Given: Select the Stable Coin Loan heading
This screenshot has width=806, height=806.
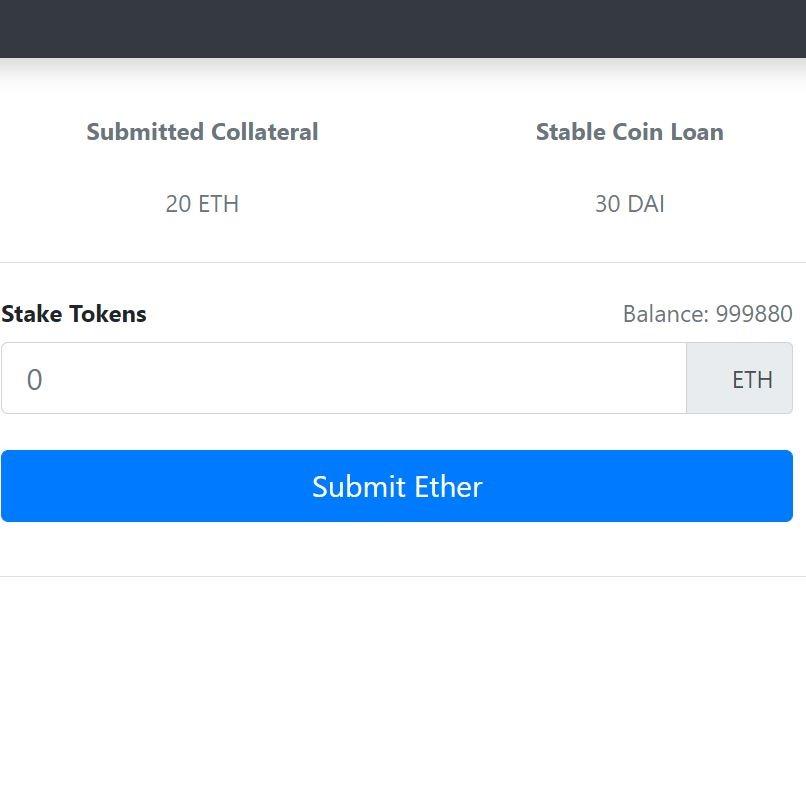Looking at the screenshot, I should point(629,132).
